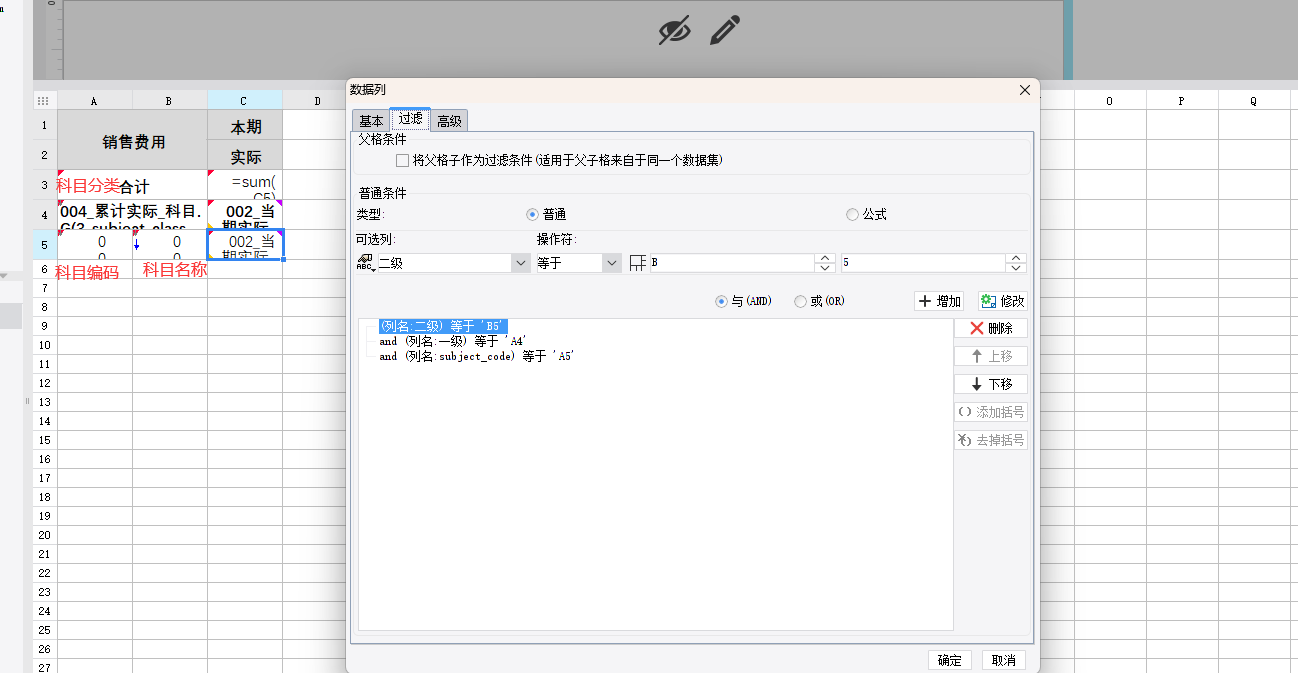Click cell A3 containing 合计
This screenshot has width=1298, height=673.
[x=133, y=186]
